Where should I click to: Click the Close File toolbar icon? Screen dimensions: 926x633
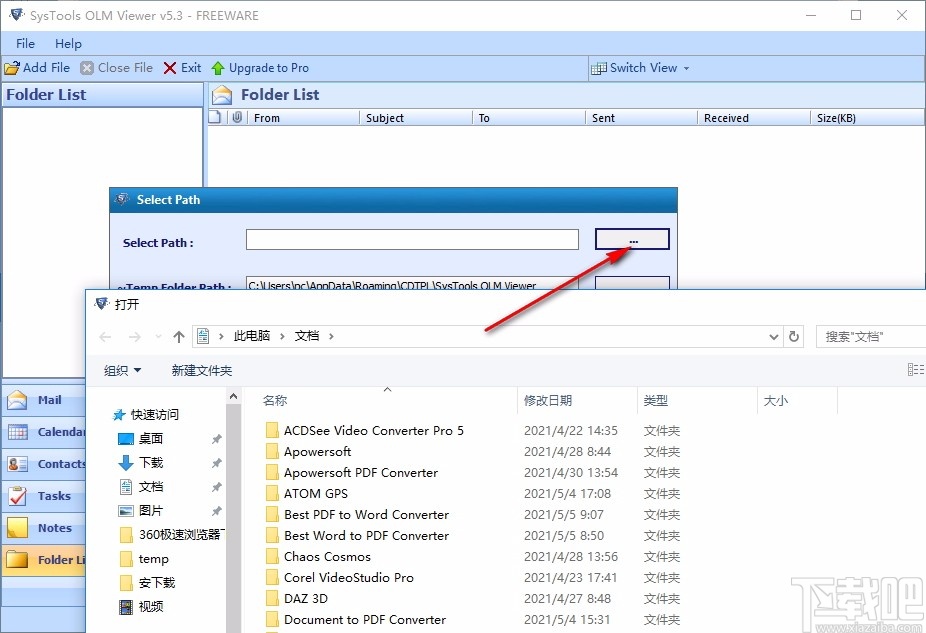point(87,67)
